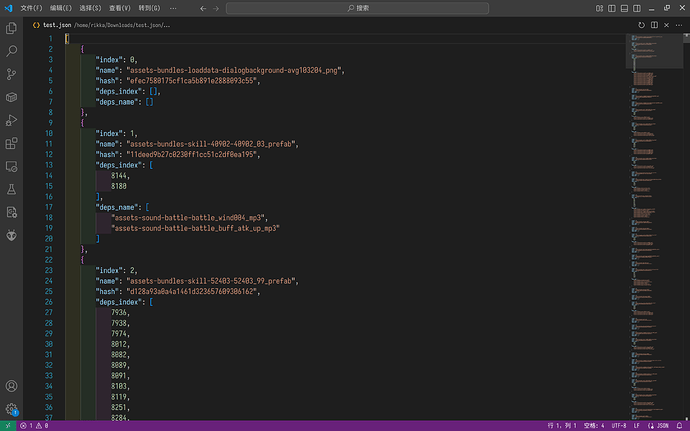Viewport: 690px width, 431px height.
Task: Toggle the secondary side bar
Action: (637, 8)
